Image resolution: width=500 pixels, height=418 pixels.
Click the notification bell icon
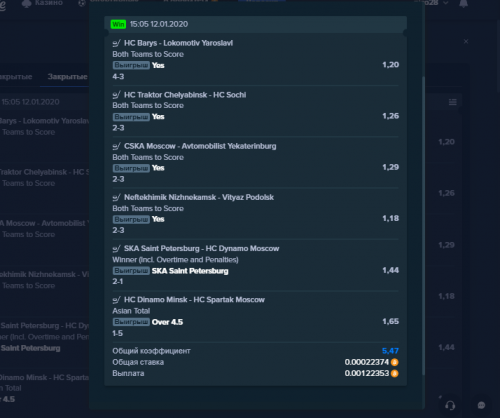[x=464, y=3]
